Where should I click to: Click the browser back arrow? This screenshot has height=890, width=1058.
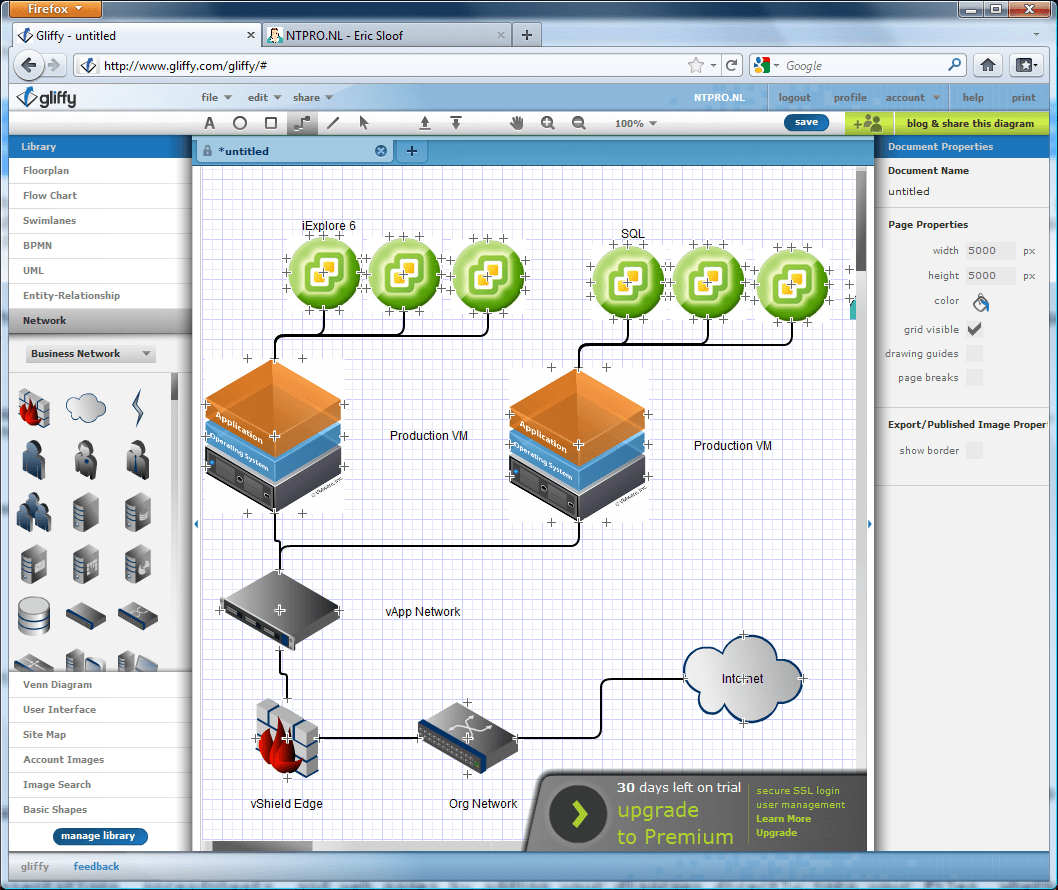[x=28, y=65]
